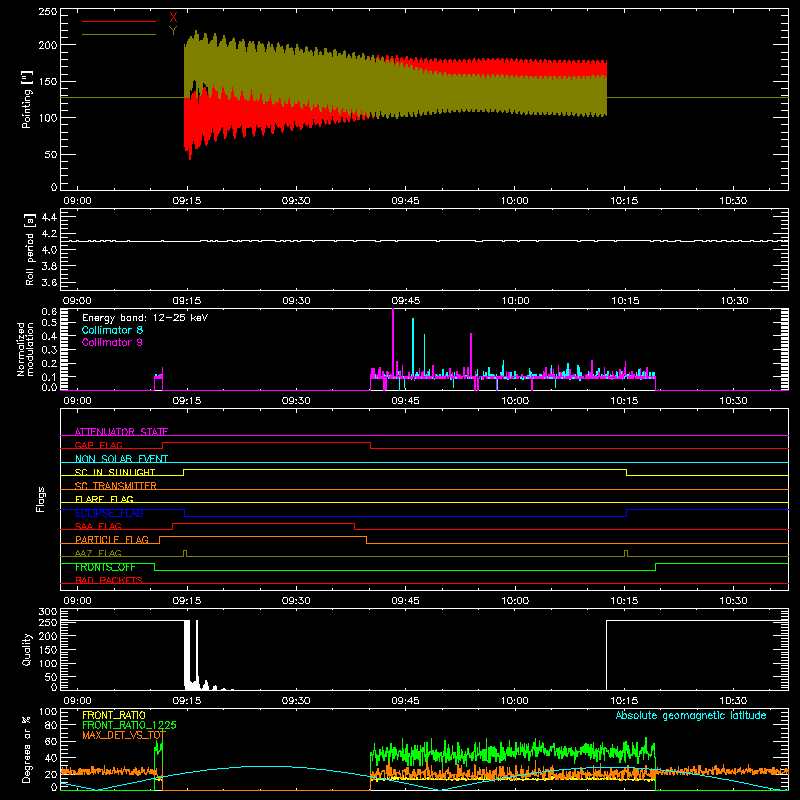Click the tallest cyan Collimator 8 spike
Image resolution: width=800 pixels, height=800 pixels.
[413, 347]
